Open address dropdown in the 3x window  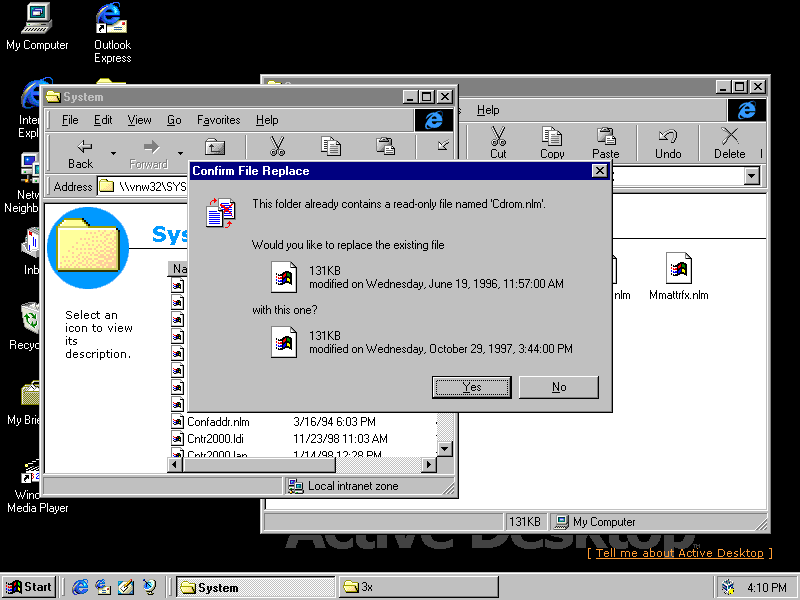pos(751,176)
